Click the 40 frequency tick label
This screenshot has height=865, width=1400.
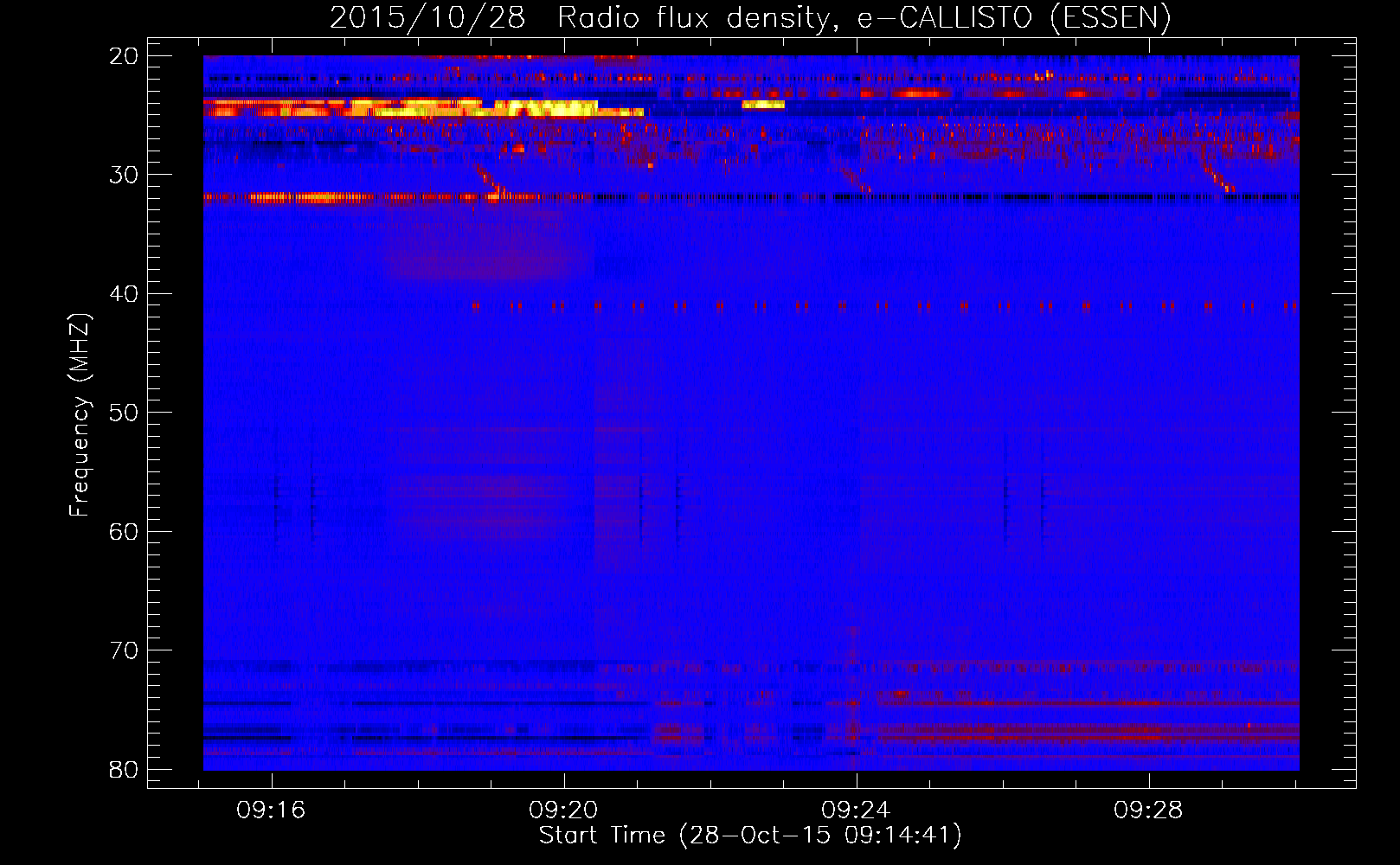tap(124, 294)
